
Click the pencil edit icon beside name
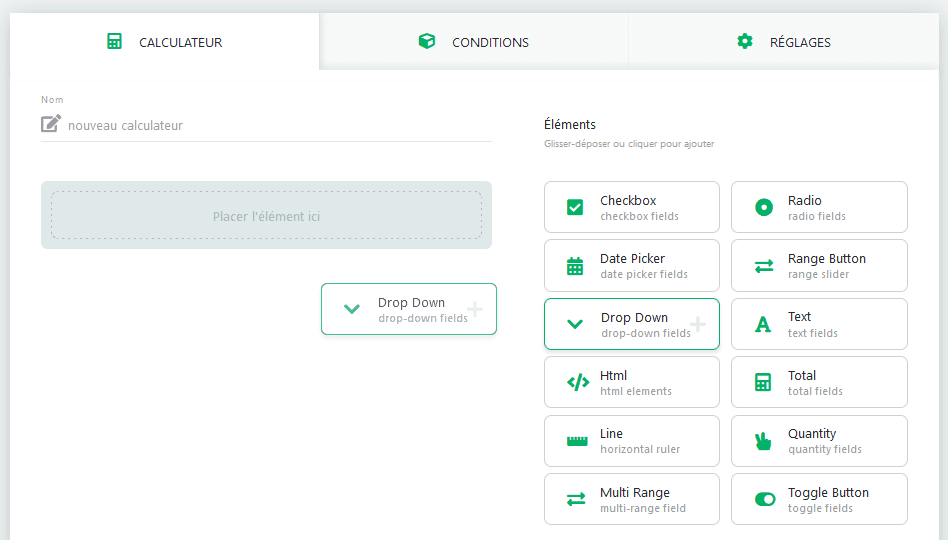(x=50, y=124)
